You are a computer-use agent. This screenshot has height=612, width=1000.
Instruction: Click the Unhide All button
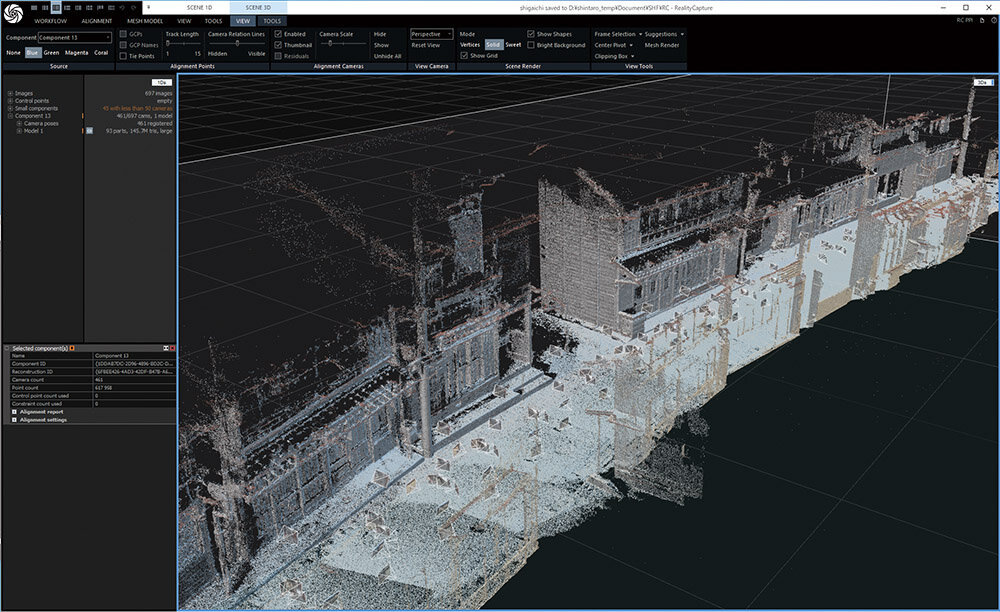(x=388, y=56)
